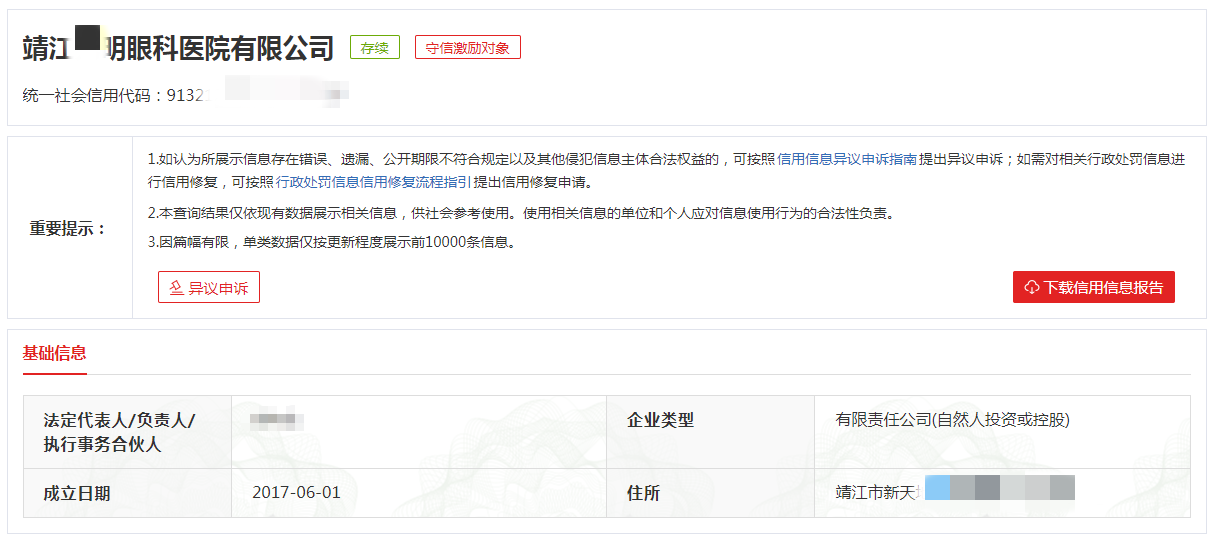The width and height of the screenshot is (1210, 539).
Task: Click the 企业类型 header cell
Action: [x=660, y=420]
